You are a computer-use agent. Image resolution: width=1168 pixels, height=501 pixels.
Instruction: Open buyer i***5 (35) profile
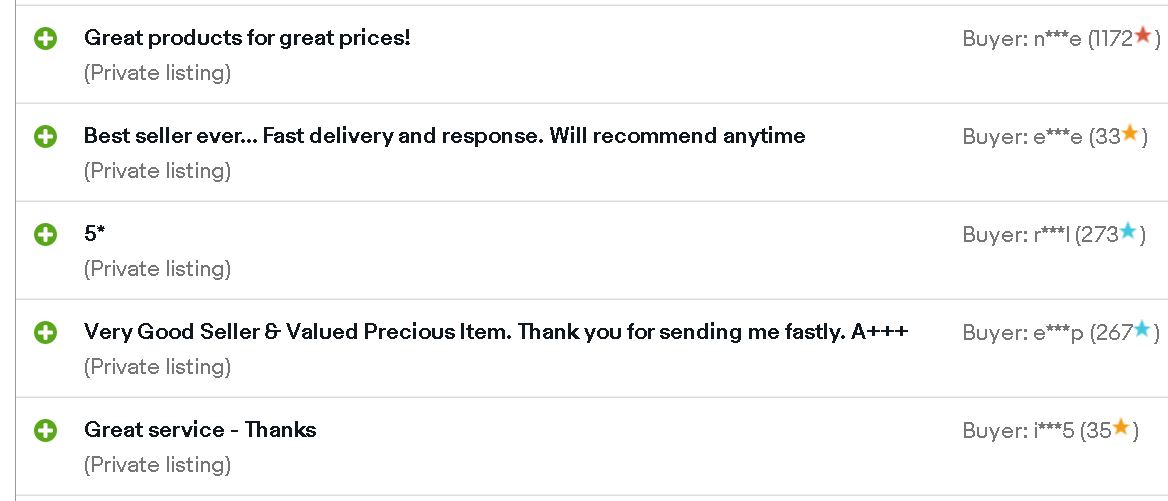click(1050, 431)
